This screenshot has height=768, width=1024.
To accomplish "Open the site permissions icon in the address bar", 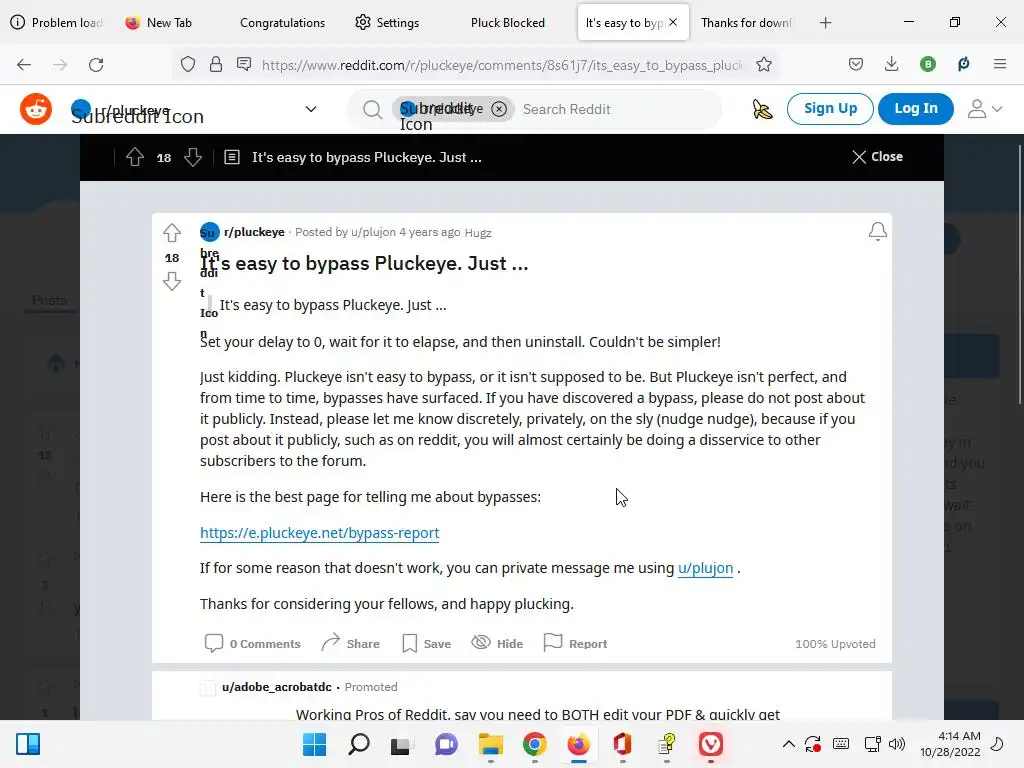I will click(244, 64).
